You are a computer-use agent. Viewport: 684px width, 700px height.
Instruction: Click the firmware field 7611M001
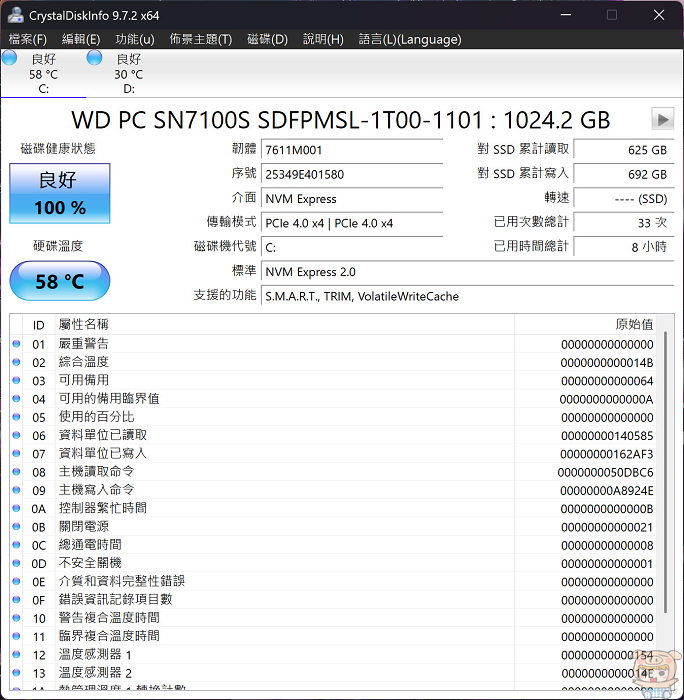351,150
